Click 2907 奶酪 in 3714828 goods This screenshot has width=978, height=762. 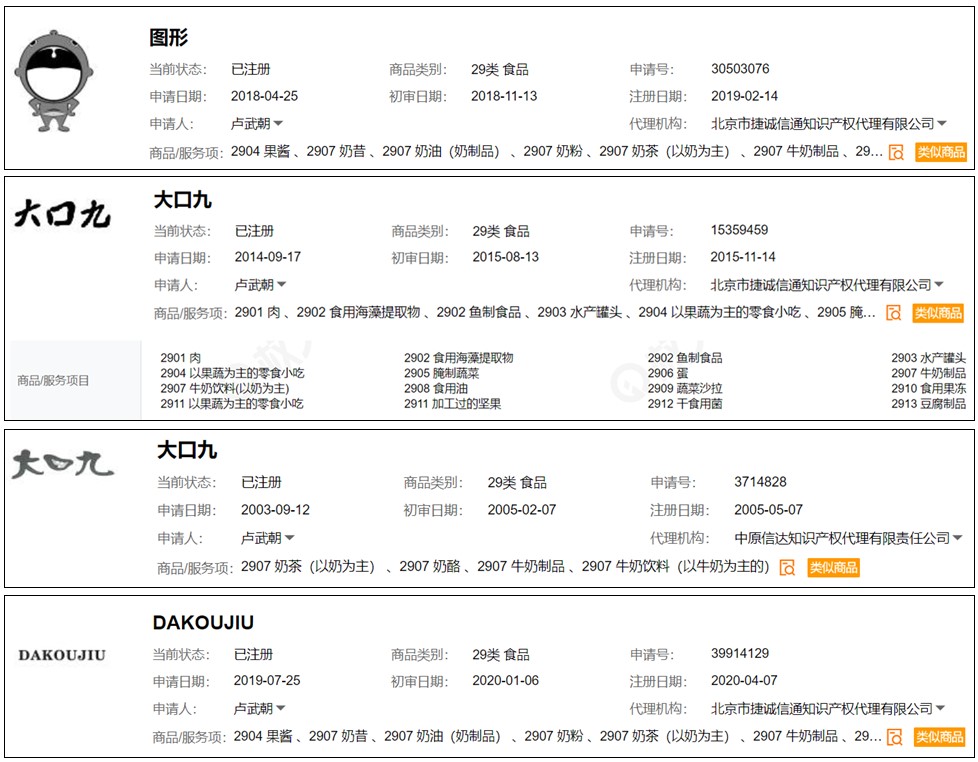point(430,566)
